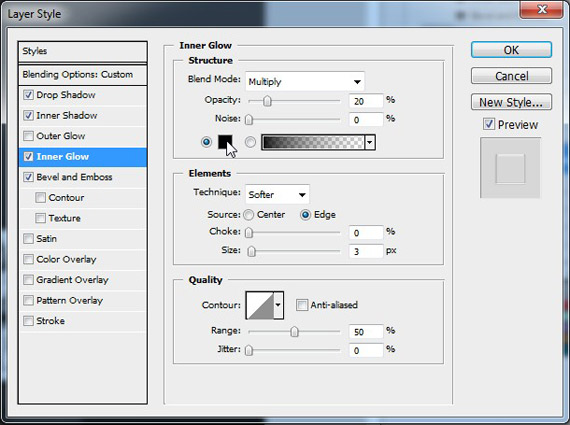
Task: Enable the Pattern Overlay checkbox
Action: (x=28, y=300)
